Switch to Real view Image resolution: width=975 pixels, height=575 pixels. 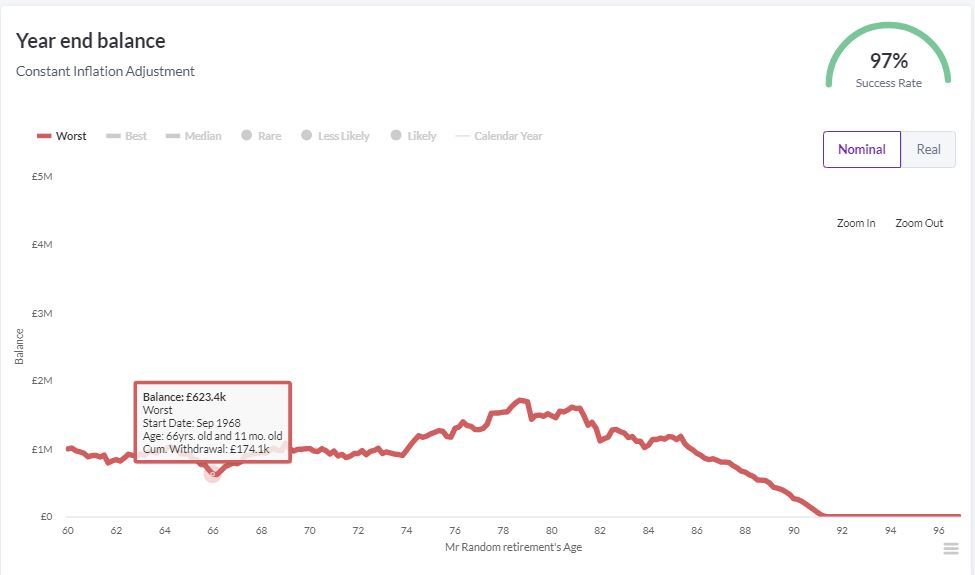(x=928, y=149)
